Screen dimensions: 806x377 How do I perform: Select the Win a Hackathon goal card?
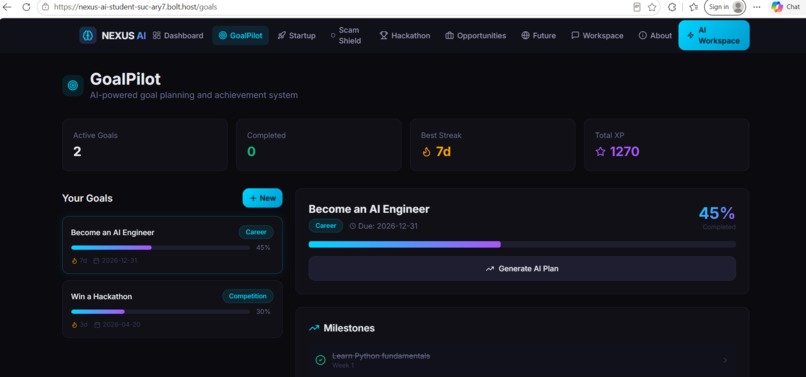click(172, 309)
